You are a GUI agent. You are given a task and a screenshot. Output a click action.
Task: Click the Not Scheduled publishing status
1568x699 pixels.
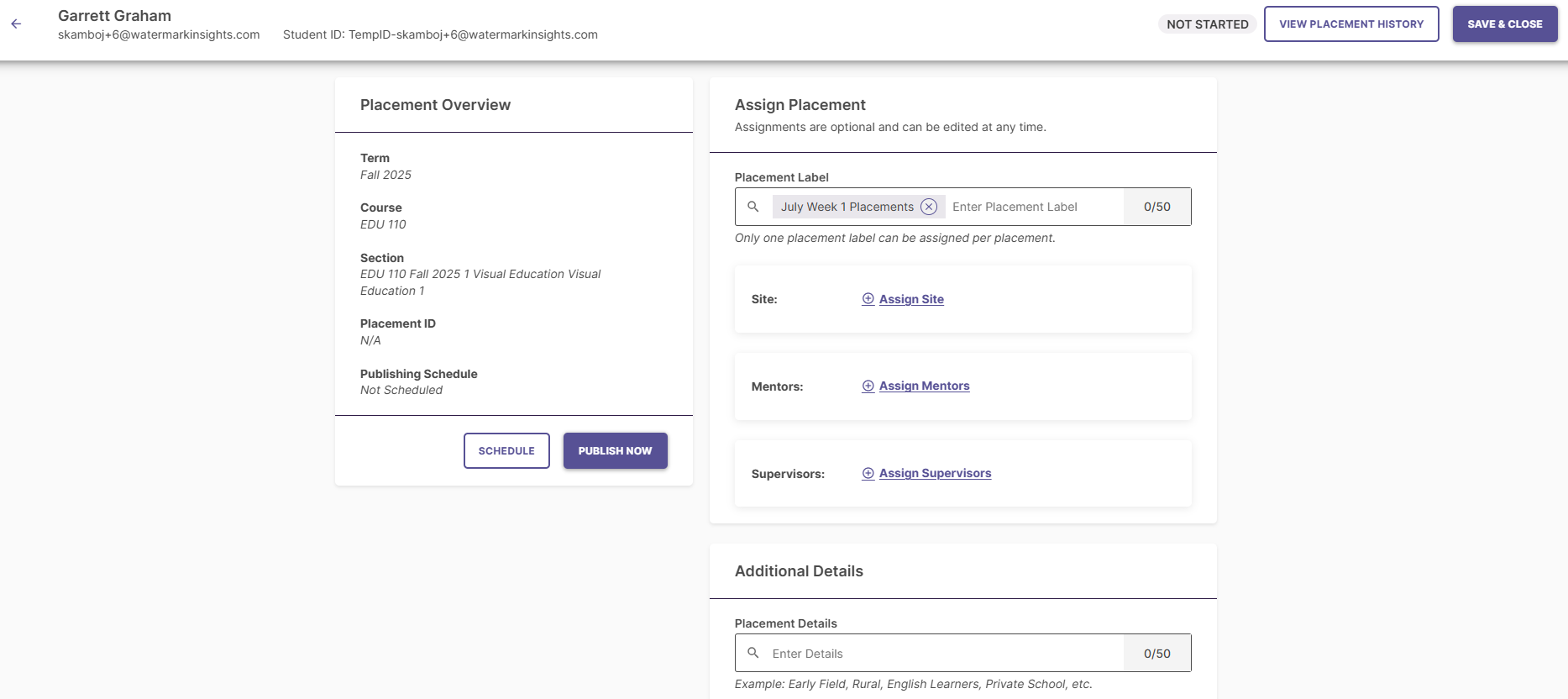401,390
